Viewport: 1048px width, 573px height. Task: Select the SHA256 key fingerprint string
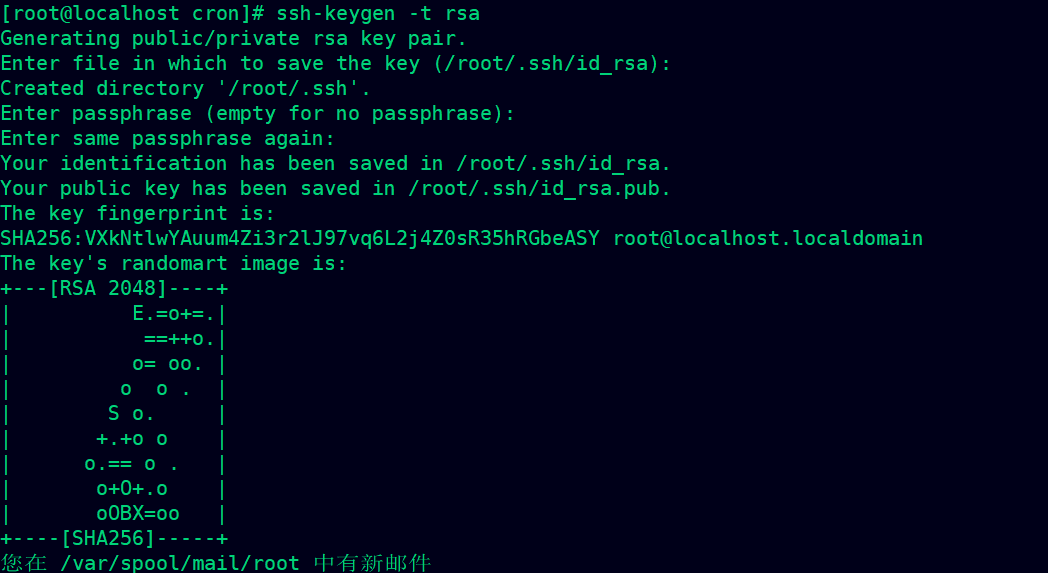point(299,238)
